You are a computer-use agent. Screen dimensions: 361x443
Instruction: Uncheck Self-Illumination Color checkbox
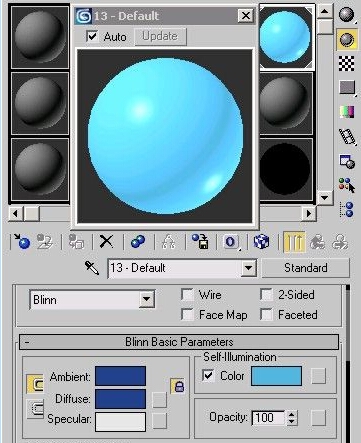(208, 376)
